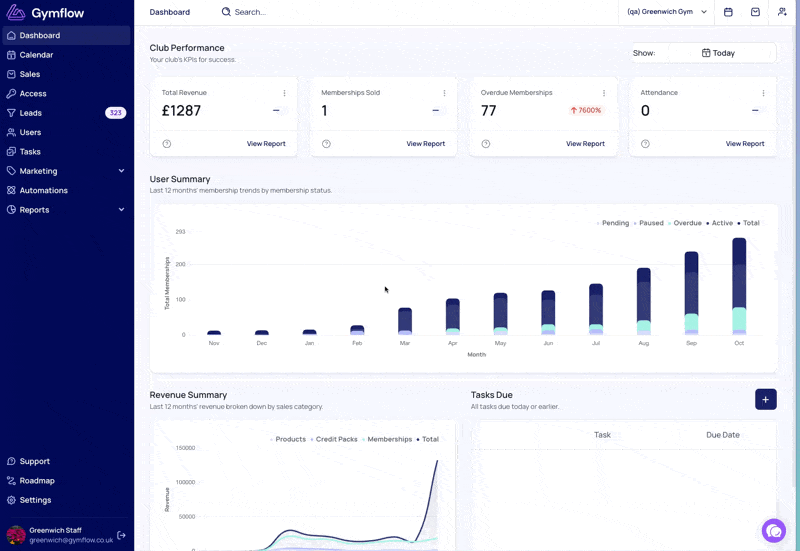Toggle the Overdue series in User Summary legend
This screenshot has width=800, height=551.
coord(685,223)
